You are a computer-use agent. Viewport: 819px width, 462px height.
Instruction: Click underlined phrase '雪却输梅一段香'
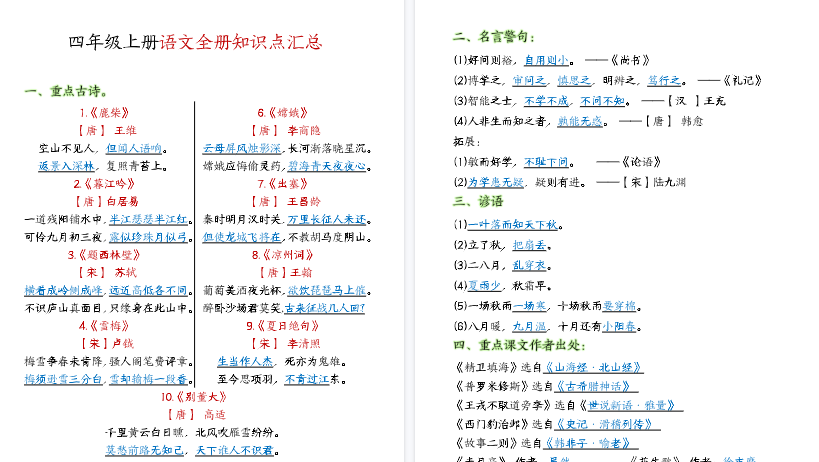pos(148,379)
